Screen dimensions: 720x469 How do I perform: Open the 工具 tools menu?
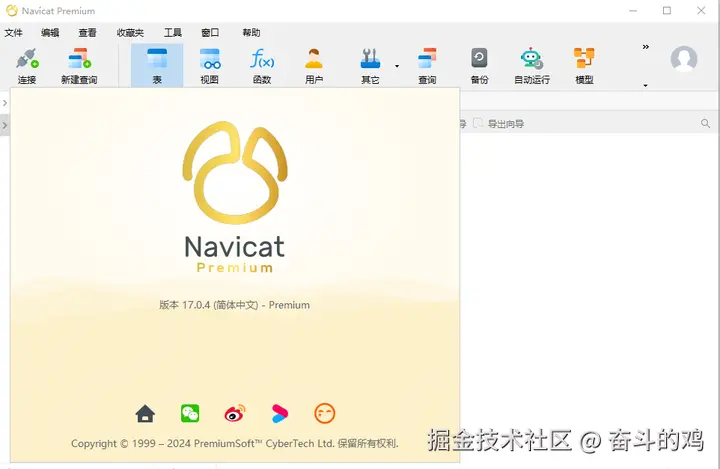coord(173,33)
